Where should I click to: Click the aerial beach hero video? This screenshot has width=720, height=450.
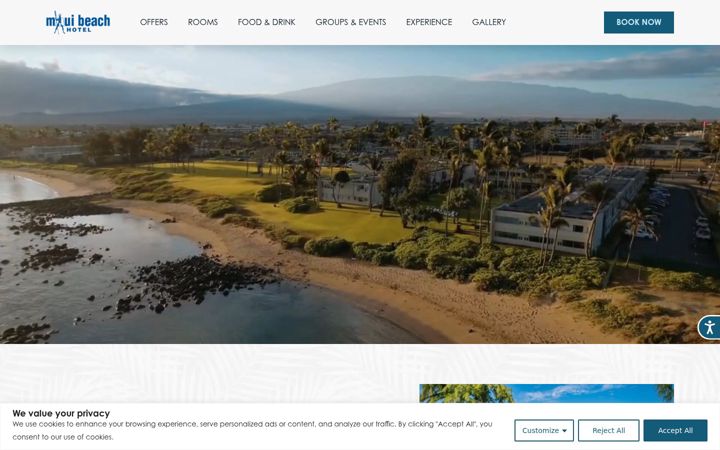360,194
